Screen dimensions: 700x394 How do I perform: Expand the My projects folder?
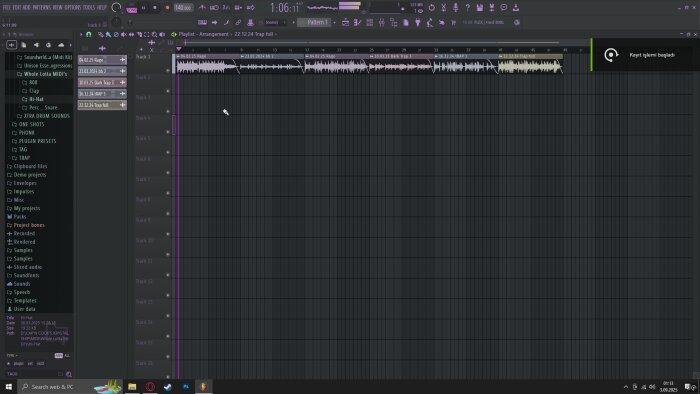click(x=23, y=208)
